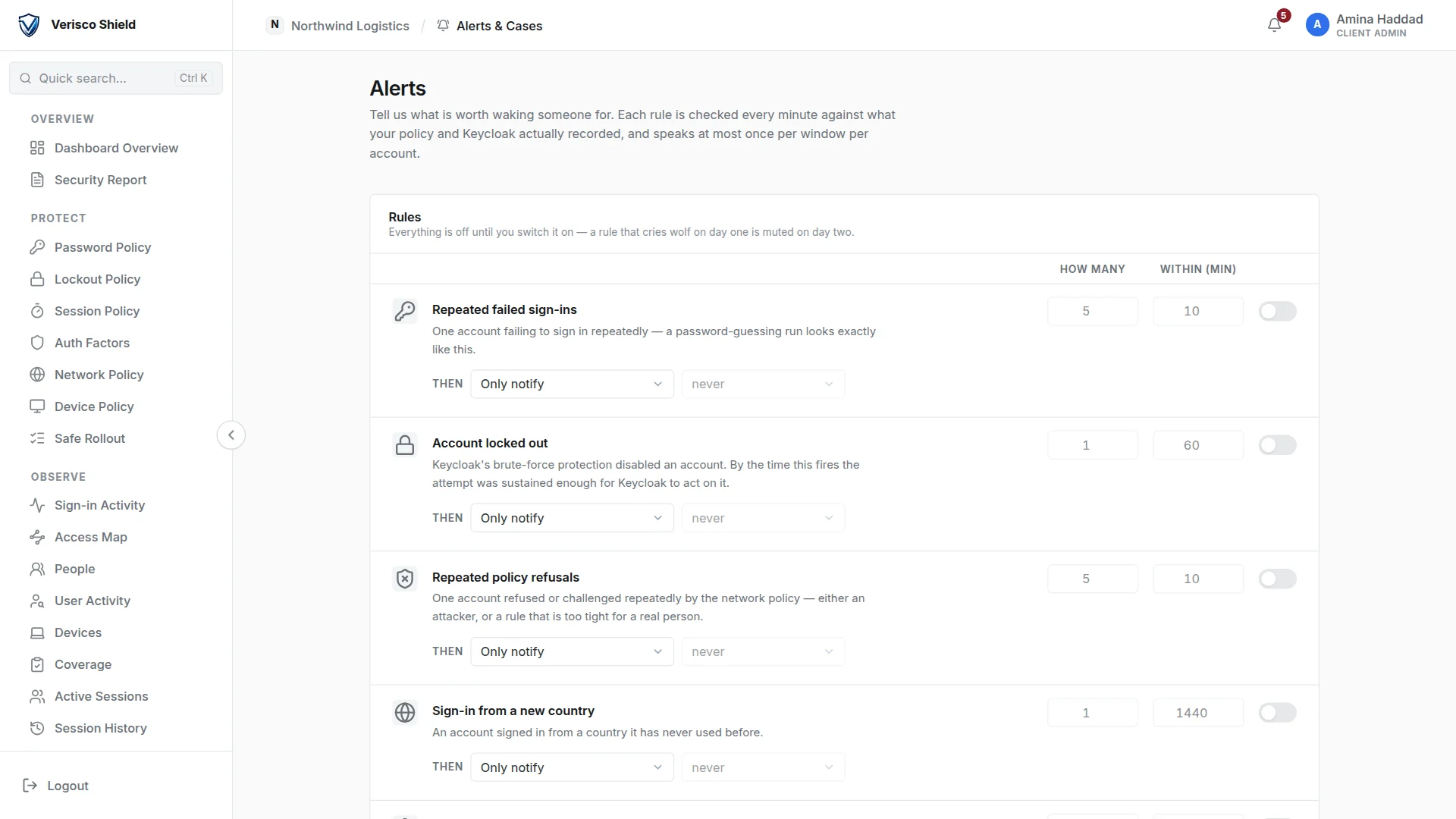Turn on Sign-in from a new country rule
This screenshot has height=819, width=1456.
(x=1278, y=713)
